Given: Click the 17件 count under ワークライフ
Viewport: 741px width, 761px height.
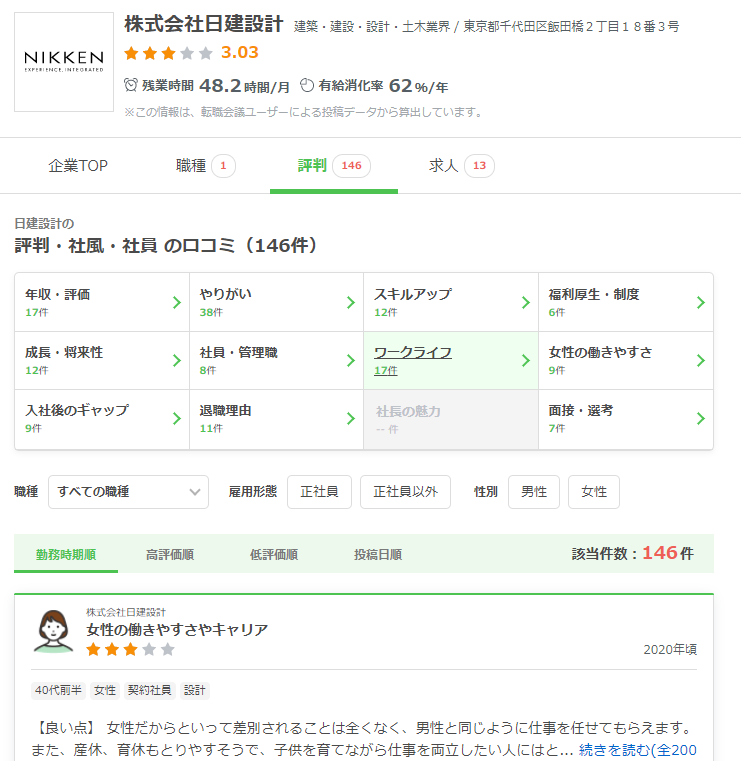Looking at the screenshot, I should [385, 370].
